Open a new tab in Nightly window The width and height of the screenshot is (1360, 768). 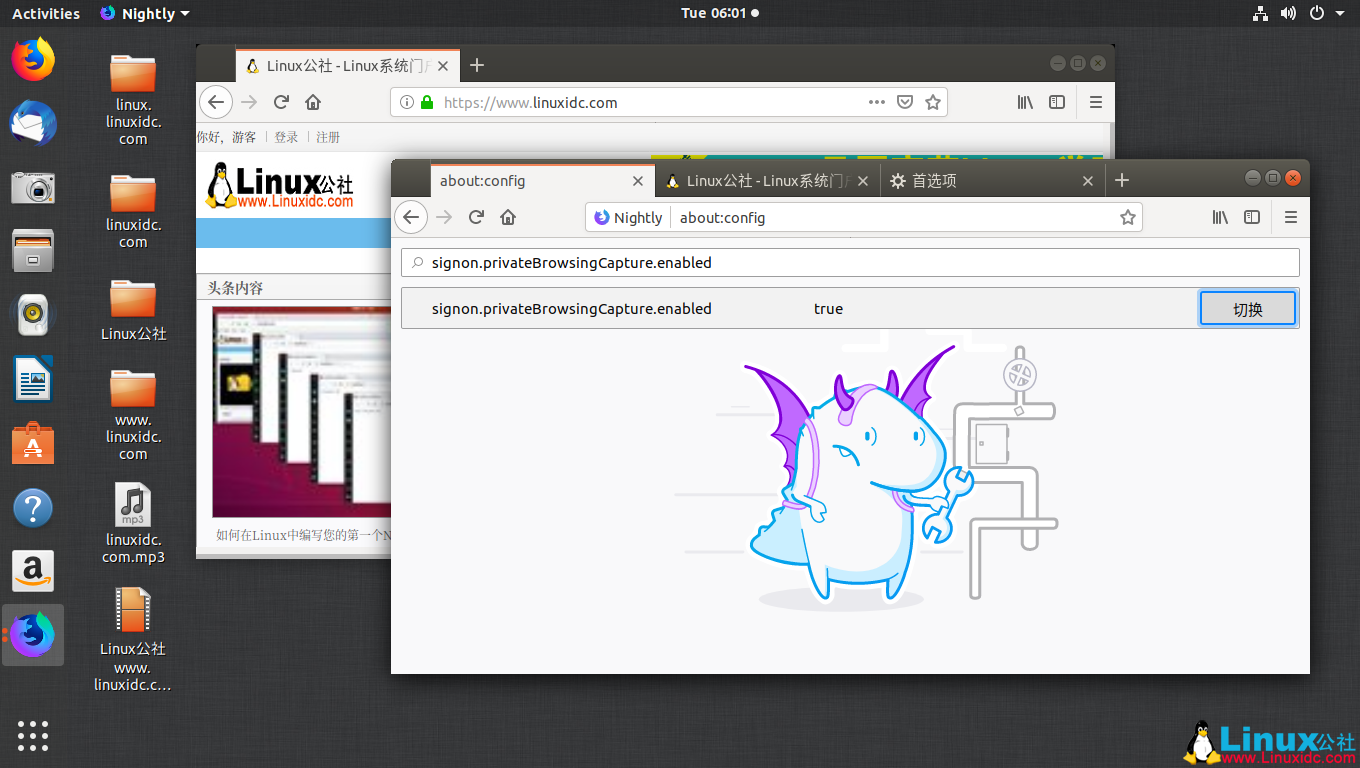tap(1122, 180)
